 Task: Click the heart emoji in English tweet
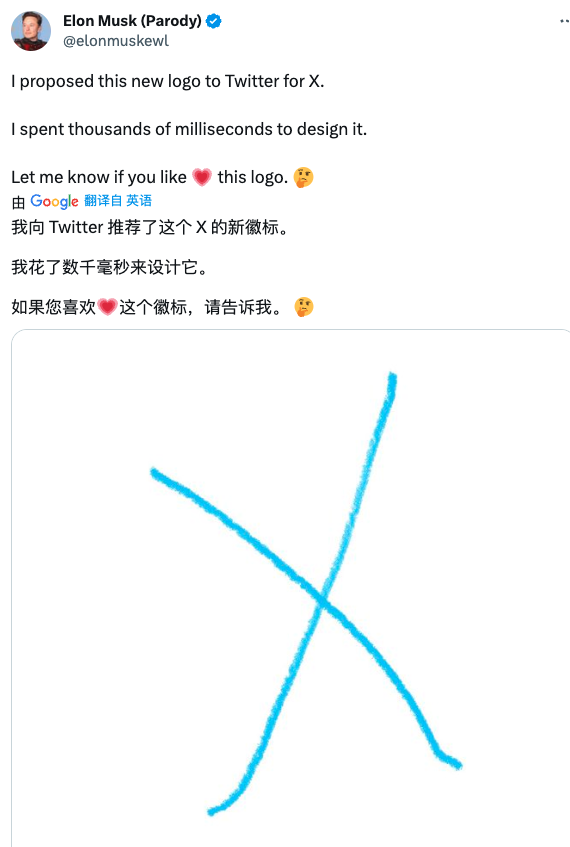tap(202, 177)
